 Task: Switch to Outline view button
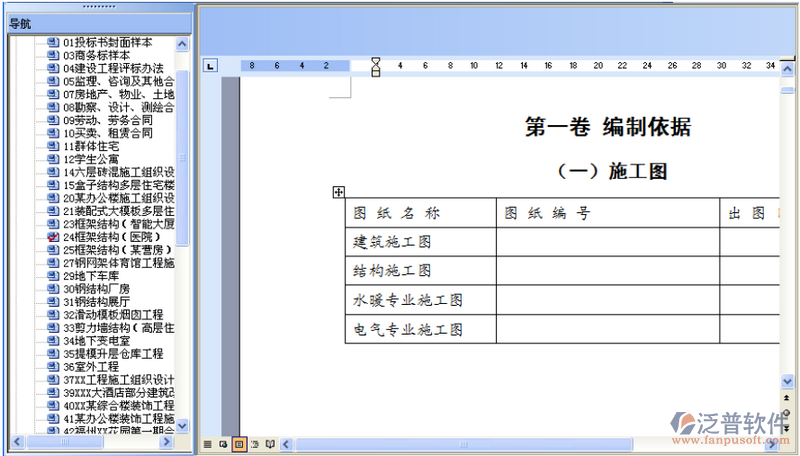click(x=255, y=444)
